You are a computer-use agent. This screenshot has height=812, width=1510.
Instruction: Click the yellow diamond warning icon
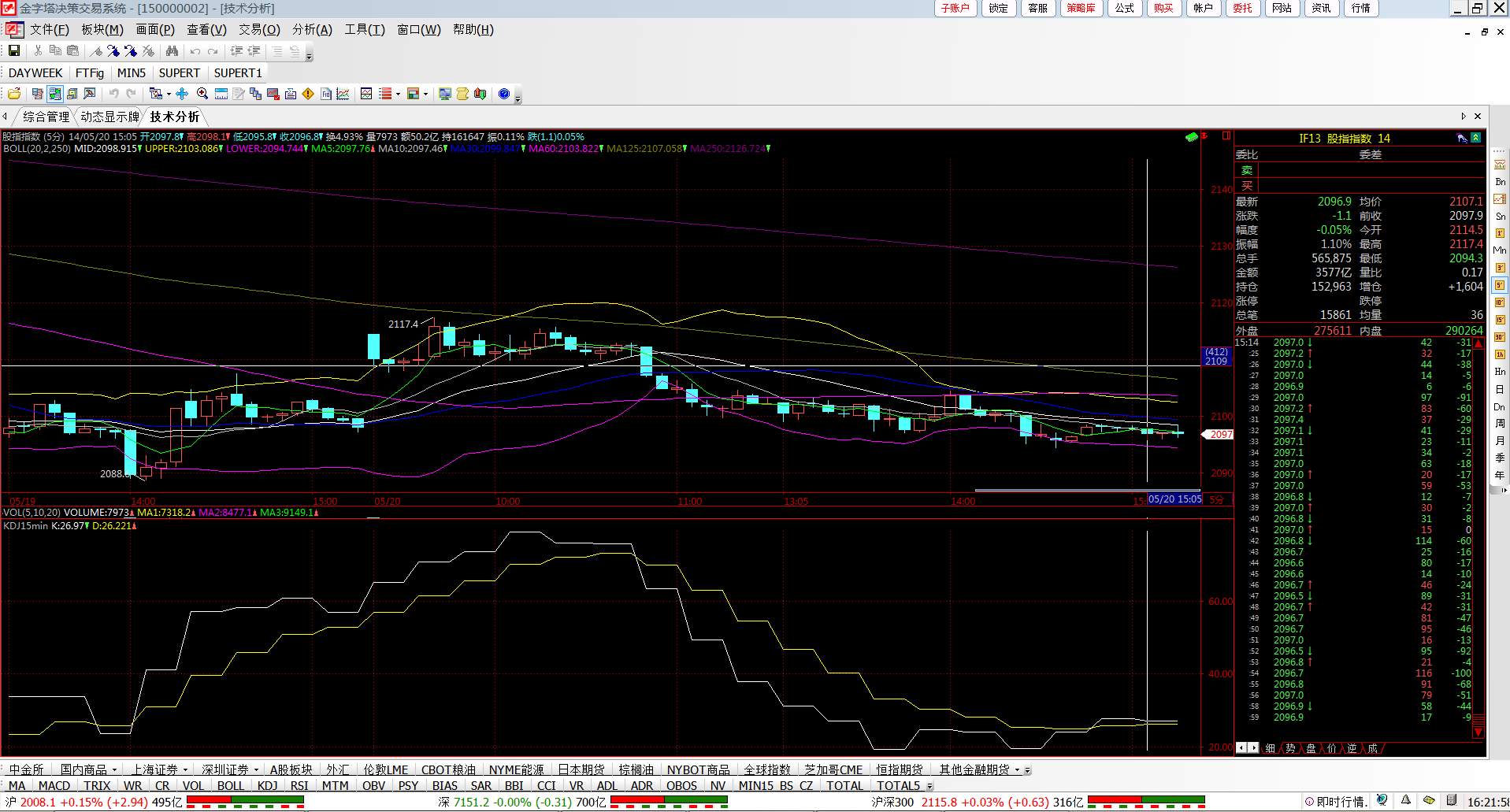308,94
